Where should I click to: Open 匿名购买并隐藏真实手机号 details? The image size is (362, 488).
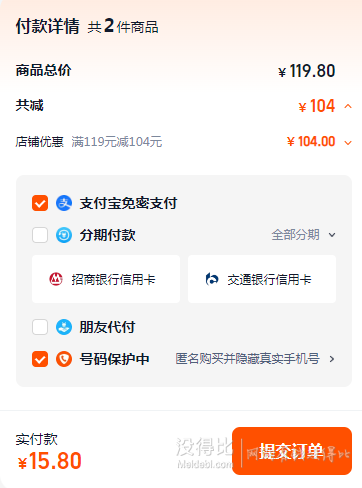coord(255,359)
